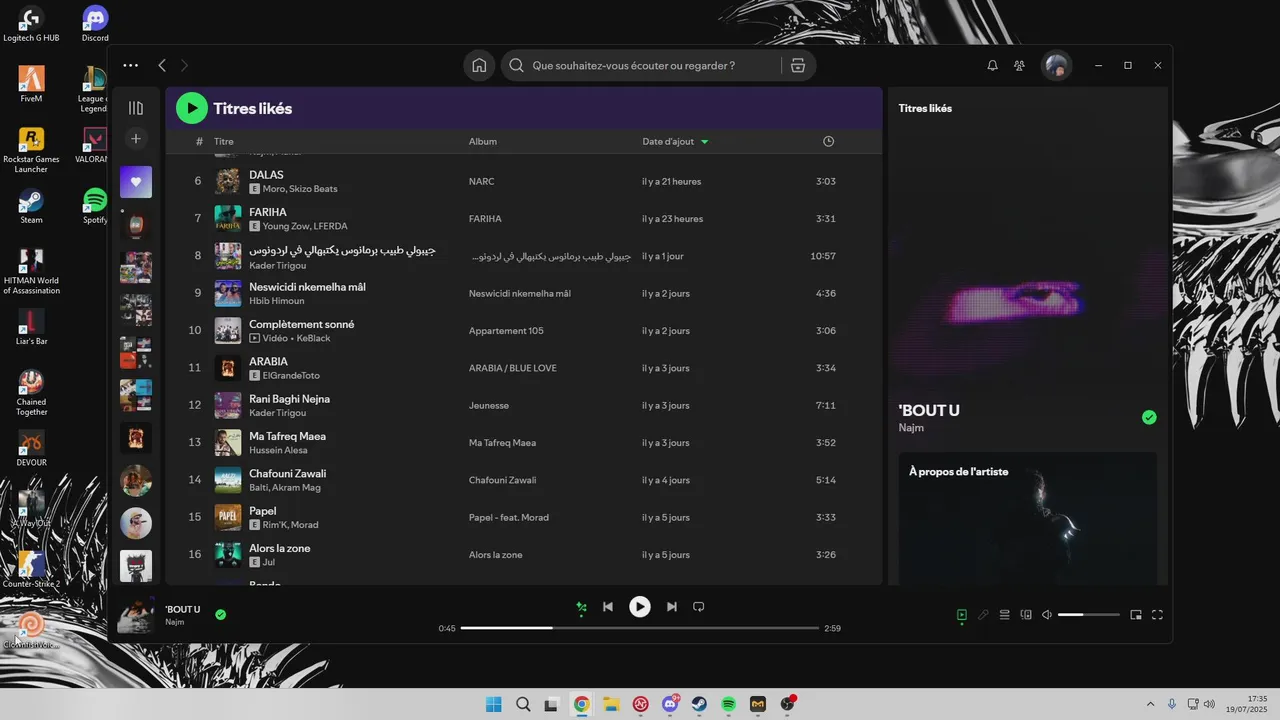Click FARIHA album cover thumbnail
This screenshot has height=720, width=1280.
228,219
